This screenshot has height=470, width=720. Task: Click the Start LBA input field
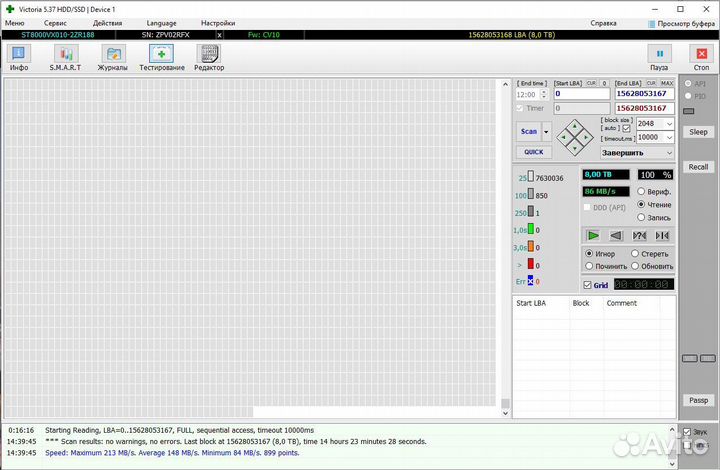point(581,94)
